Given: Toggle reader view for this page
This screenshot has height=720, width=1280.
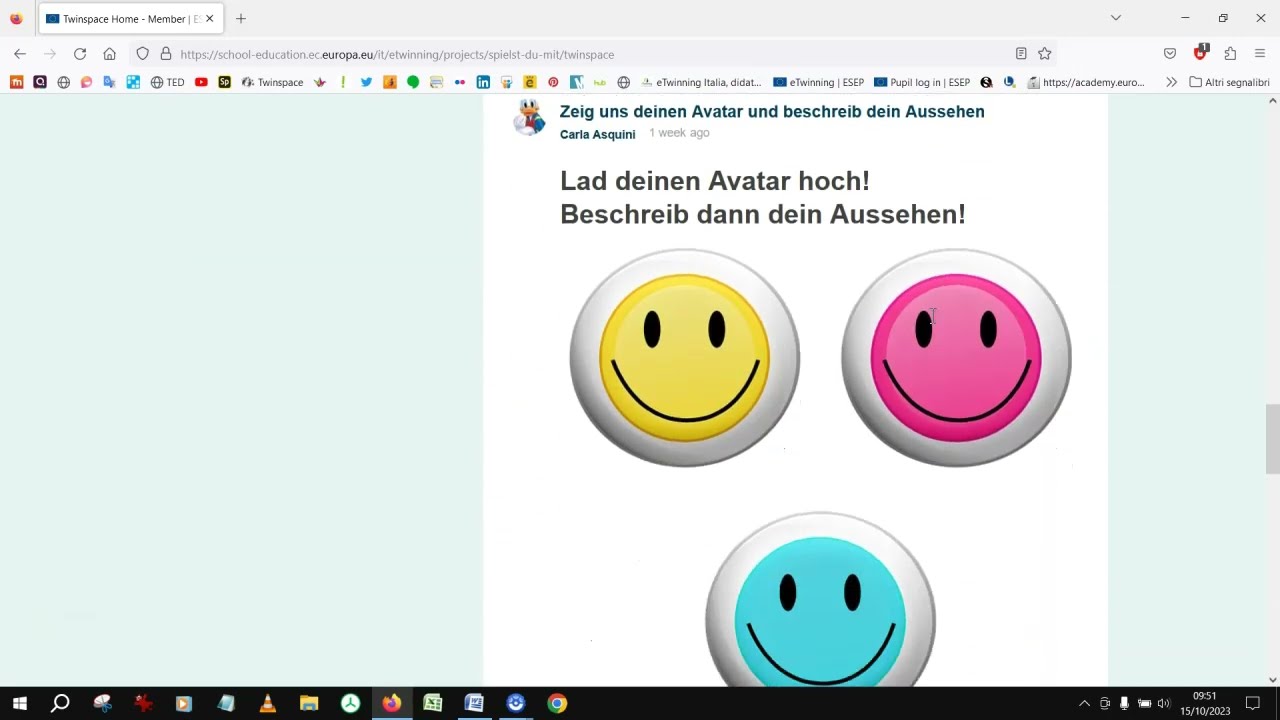Looking at the screenshot, I should click(1021, 54).
